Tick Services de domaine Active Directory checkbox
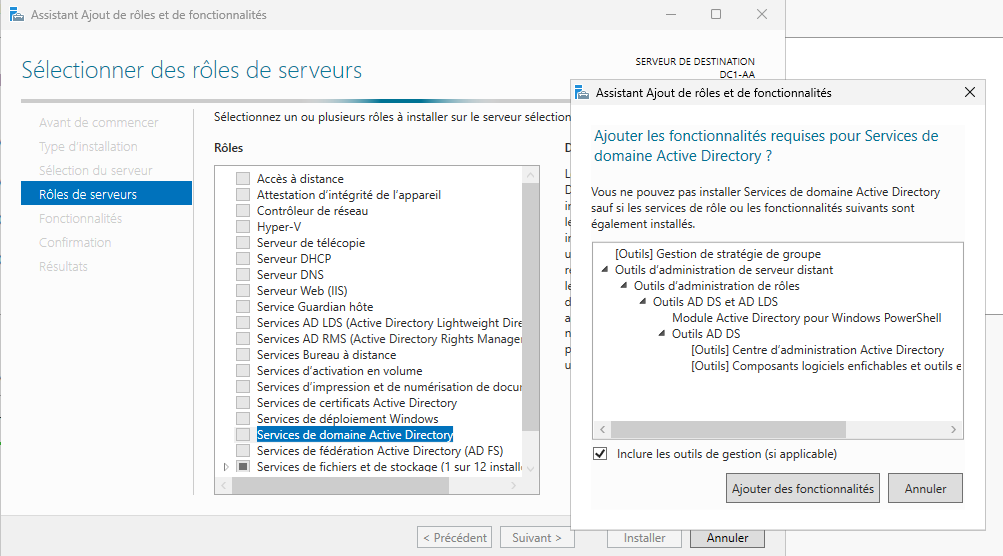Viewport: 1003px width, 556px height. click(243, 434)
